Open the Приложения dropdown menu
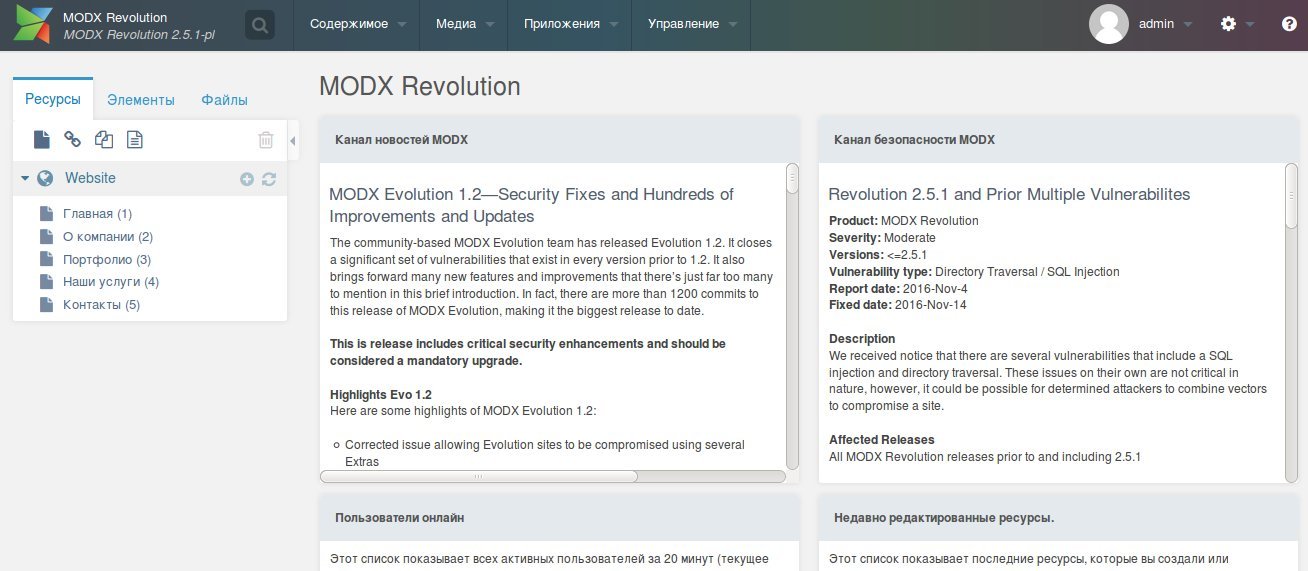Screen dimensions: 1308x571 tap(570, 24)
